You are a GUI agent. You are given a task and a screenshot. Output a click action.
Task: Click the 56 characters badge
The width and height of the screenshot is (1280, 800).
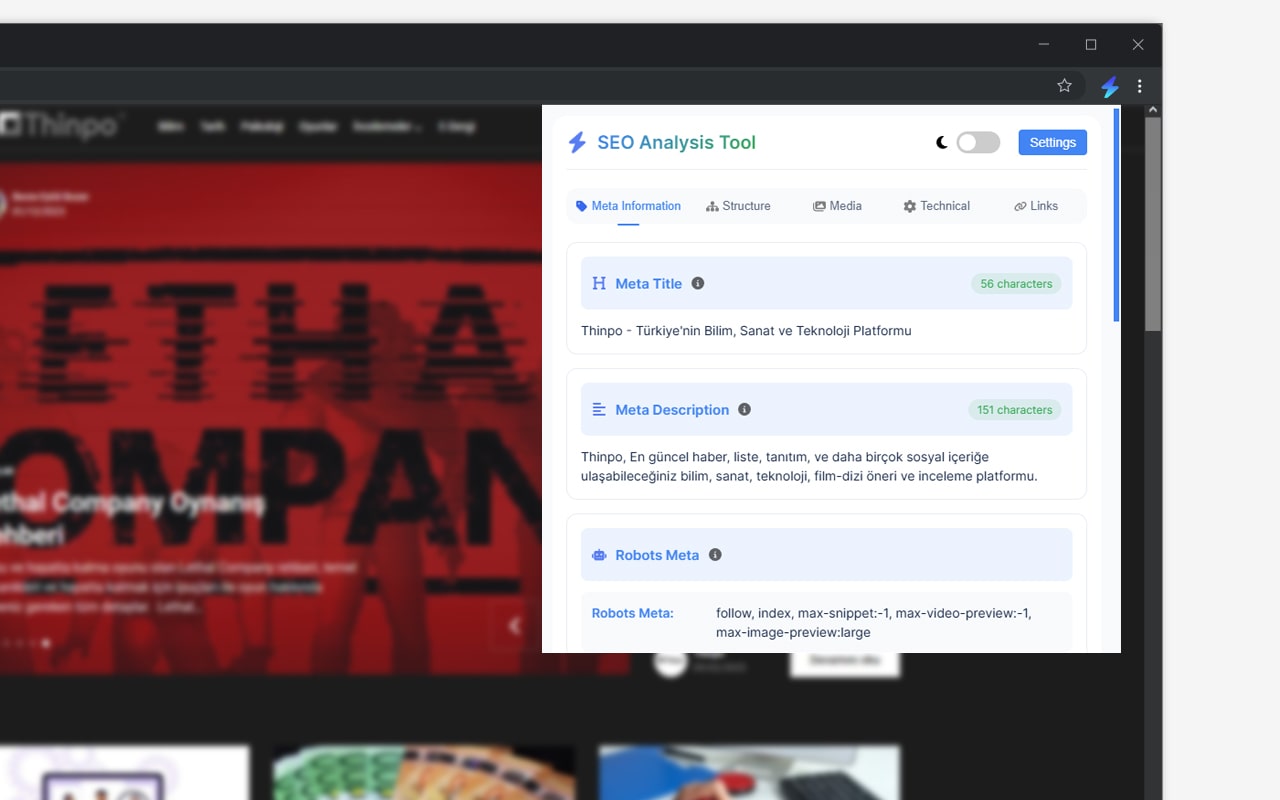point(1016,284)
